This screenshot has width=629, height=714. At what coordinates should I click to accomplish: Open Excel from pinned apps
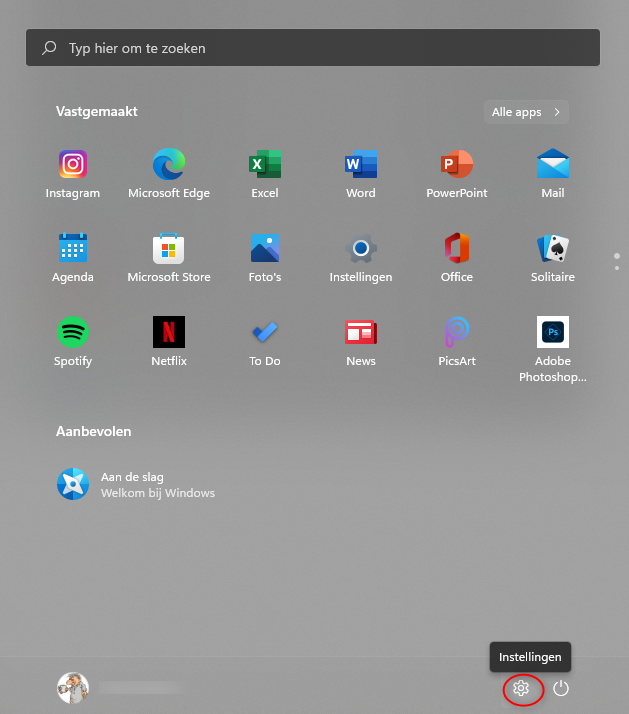(265, 173)
